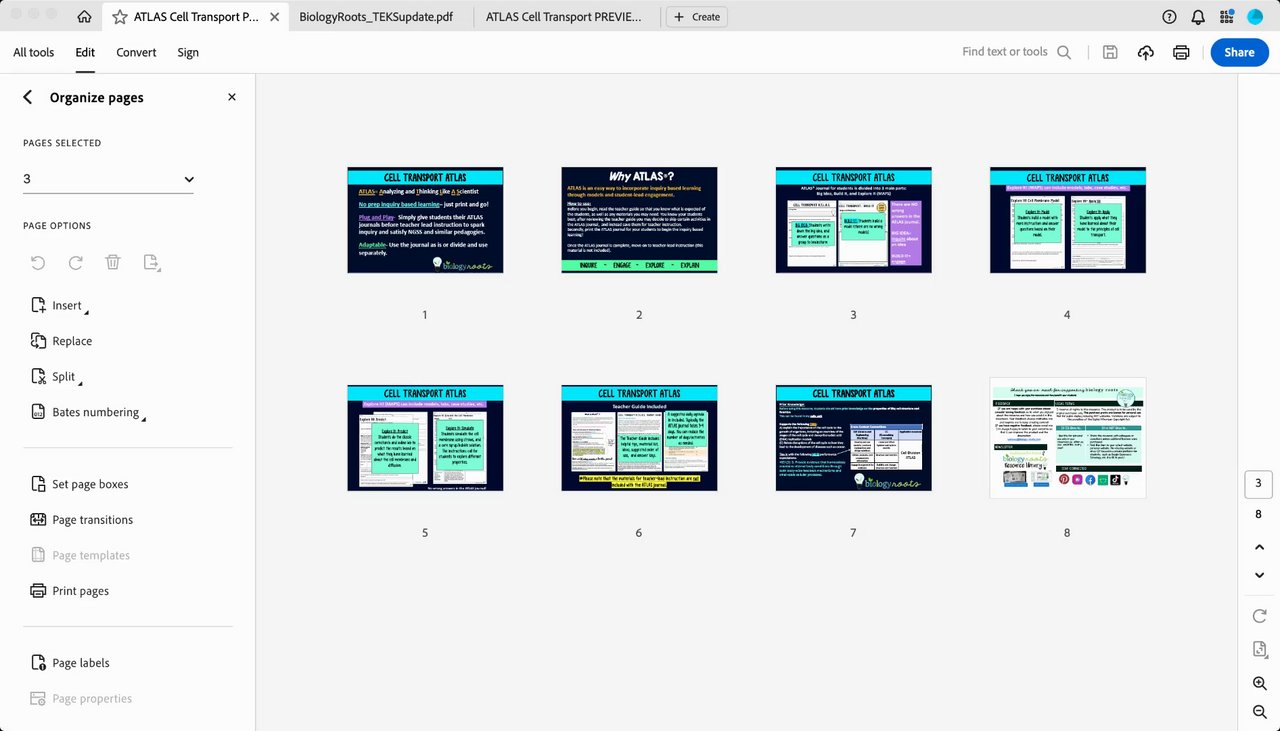Print the document with printer icon
Viewport: 1280px width, 731px height.
pos(1181,52)
